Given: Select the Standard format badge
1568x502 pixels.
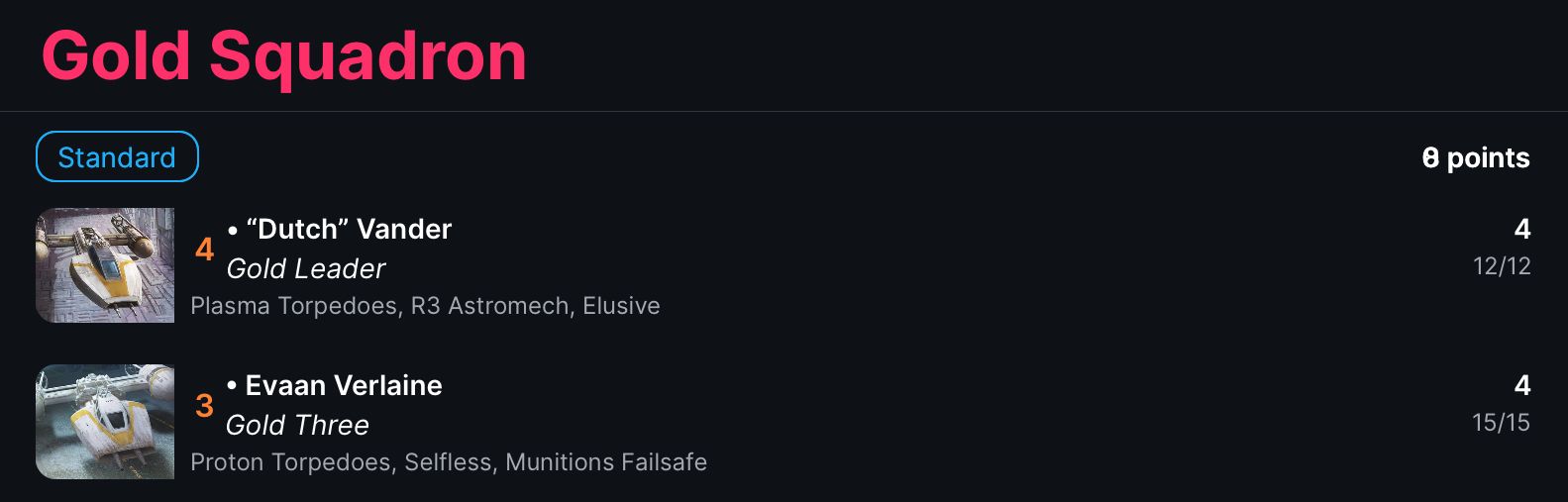Looking at the screenshot, I should click(117, 156).
